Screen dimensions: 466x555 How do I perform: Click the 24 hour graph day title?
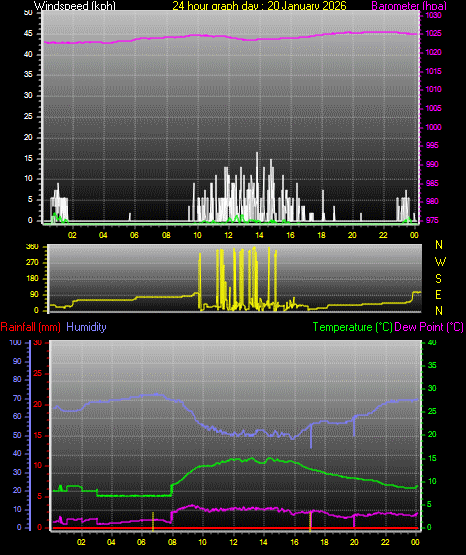259,6
